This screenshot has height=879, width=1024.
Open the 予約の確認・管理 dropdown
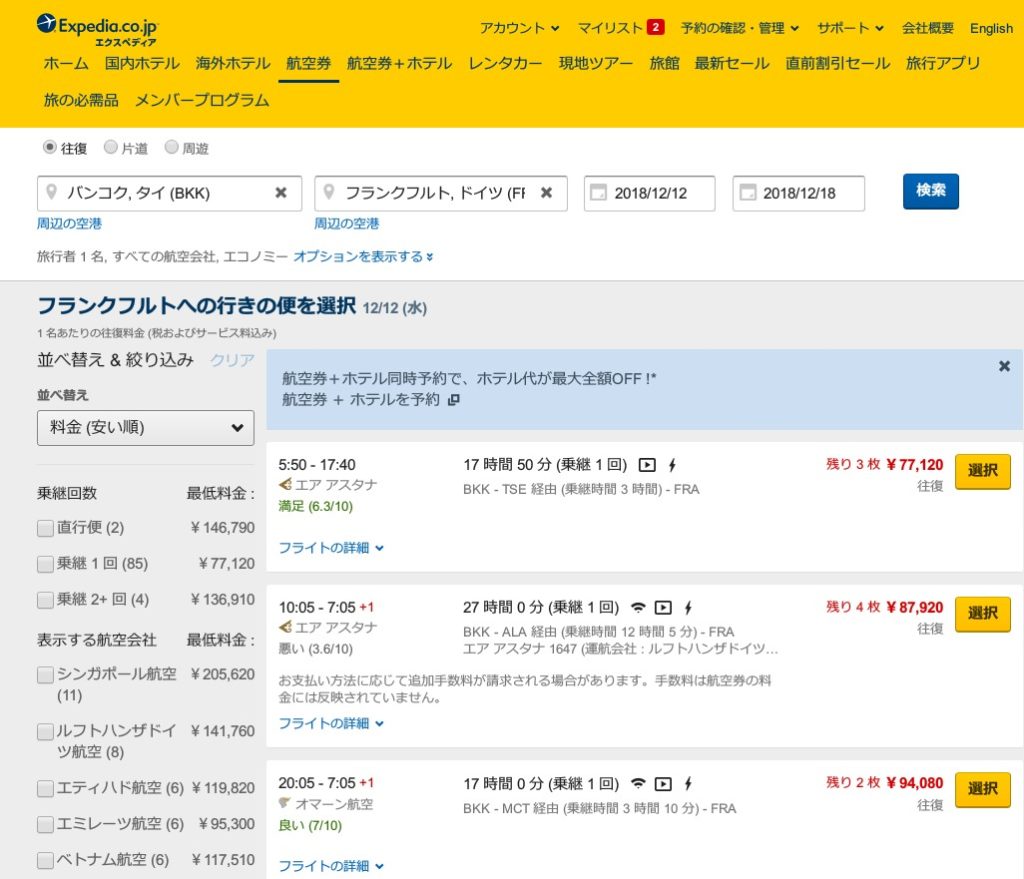click(x=740, y=28)
